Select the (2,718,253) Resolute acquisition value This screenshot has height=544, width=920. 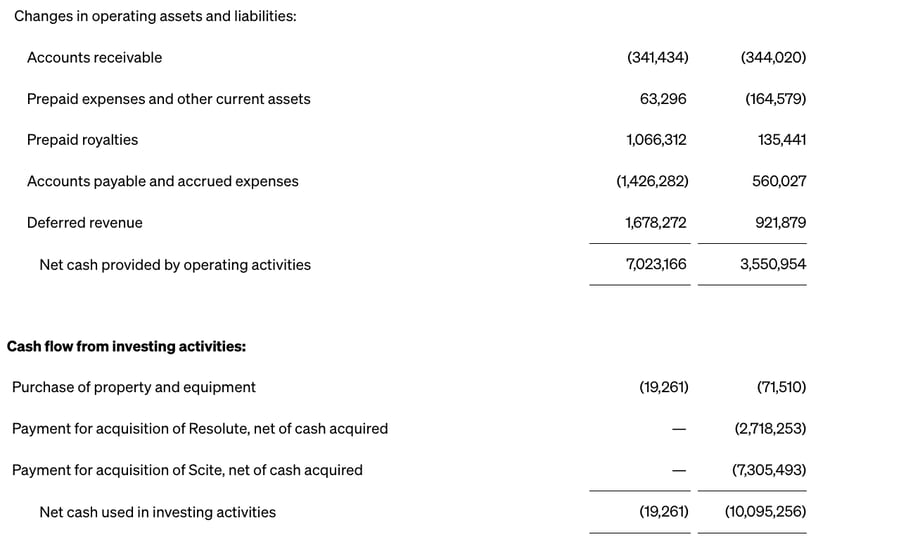(x=769, y=429)
